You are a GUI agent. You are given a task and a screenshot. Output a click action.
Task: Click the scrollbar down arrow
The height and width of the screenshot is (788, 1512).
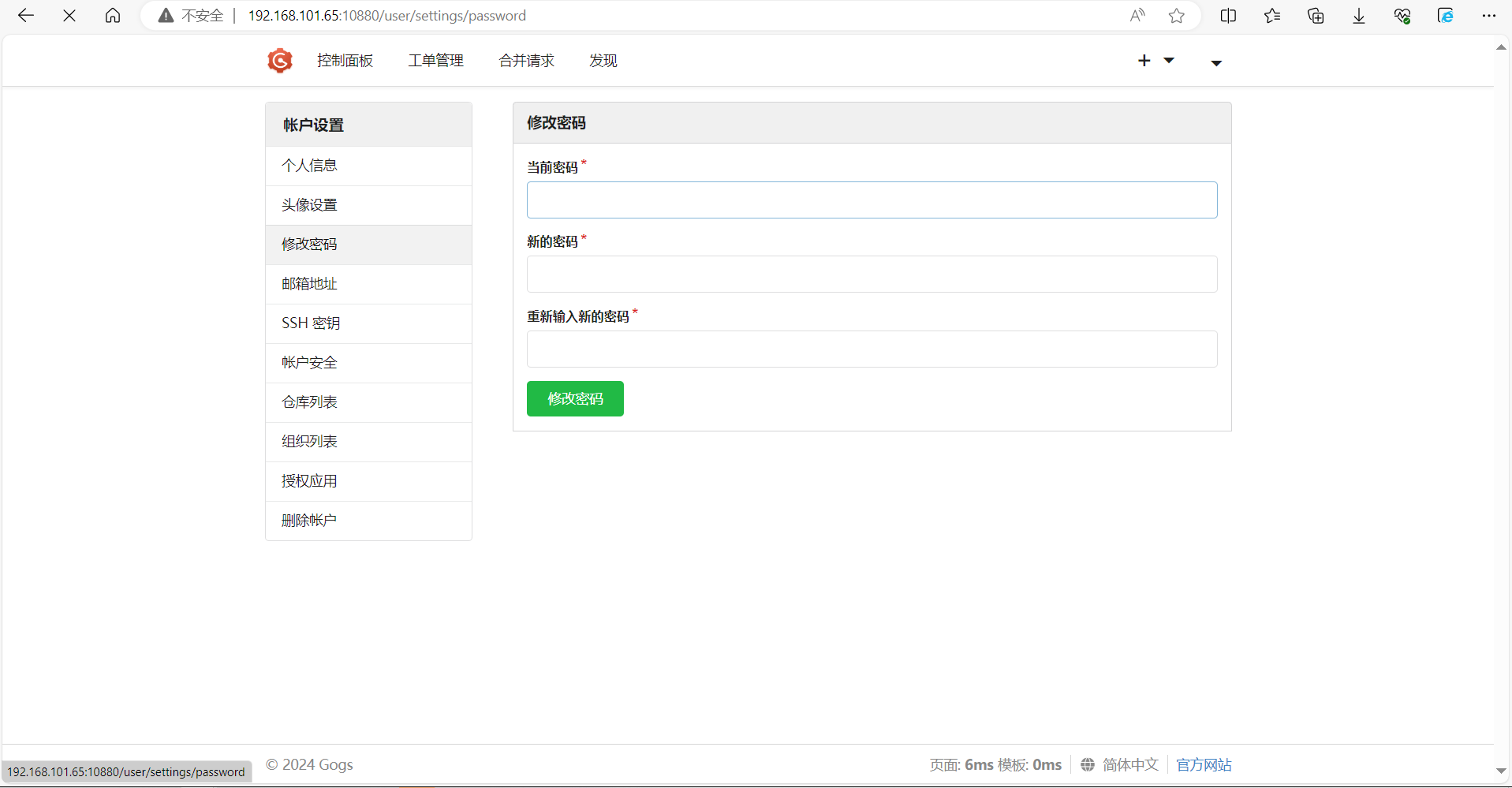pos(1502,771)
